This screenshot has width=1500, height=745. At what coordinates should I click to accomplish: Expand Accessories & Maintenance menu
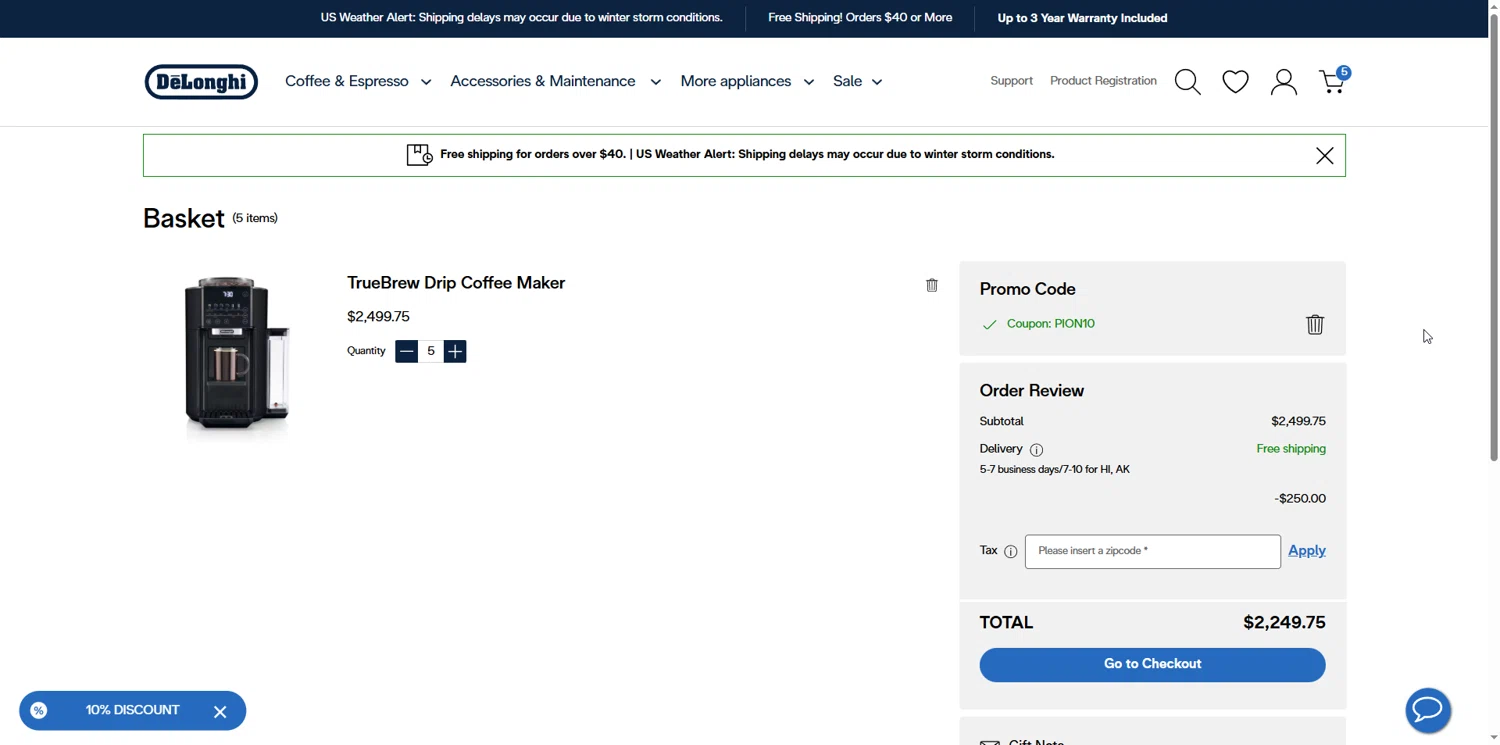point(555,81)
